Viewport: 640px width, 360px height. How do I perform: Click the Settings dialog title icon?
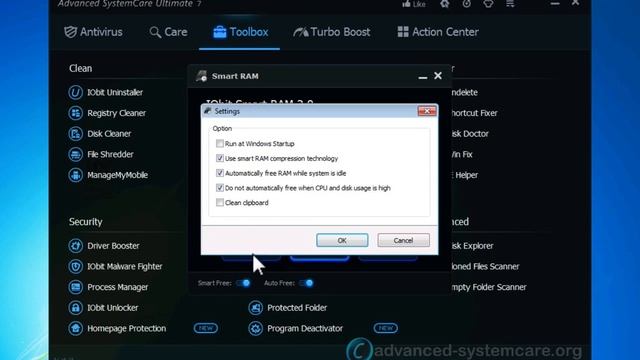point(208,111)
